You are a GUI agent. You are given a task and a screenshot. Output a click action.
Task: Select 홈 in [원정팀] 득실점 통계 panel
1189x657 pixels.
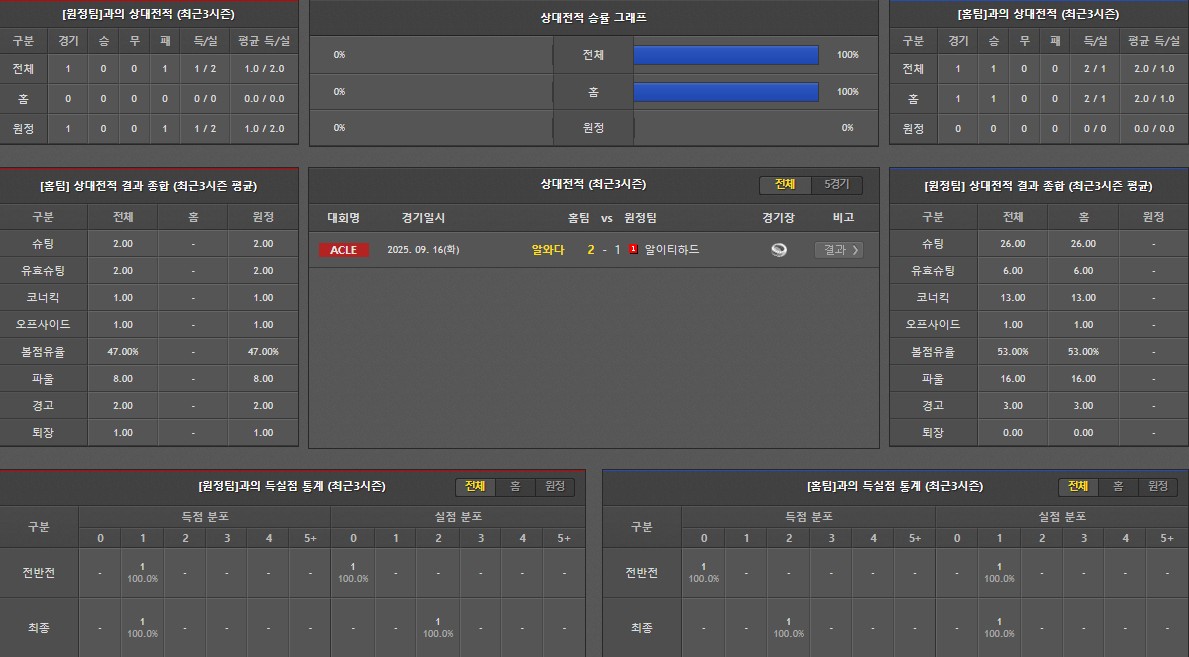515,486
